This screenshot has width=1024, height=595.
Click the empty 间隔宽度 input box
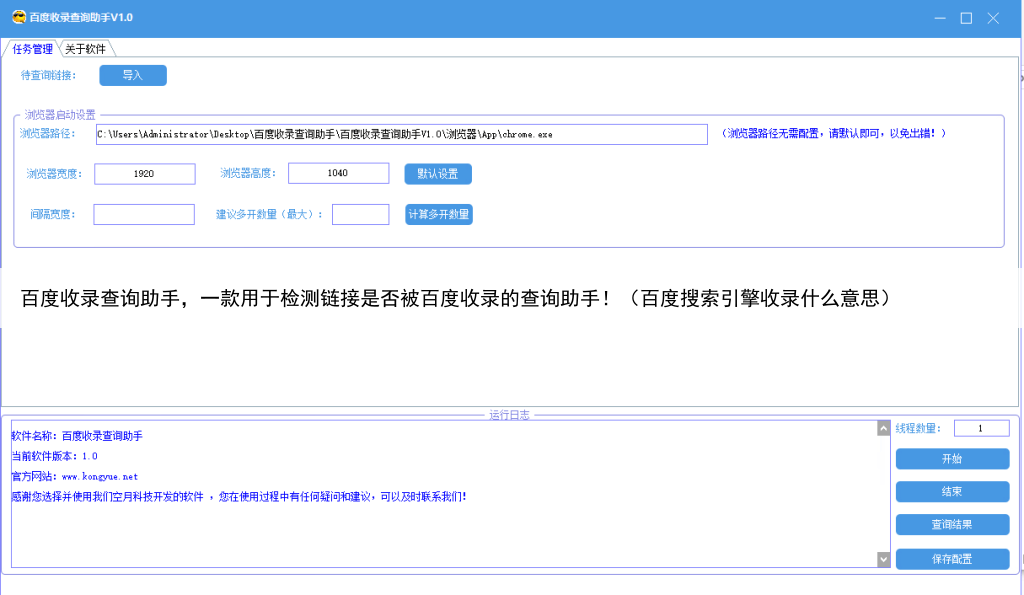coord(144,215)
